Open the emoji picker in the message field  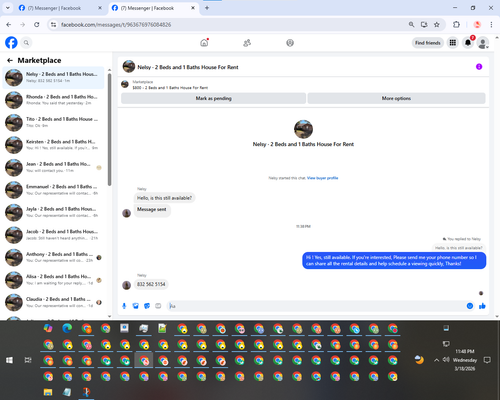(470, 306)
